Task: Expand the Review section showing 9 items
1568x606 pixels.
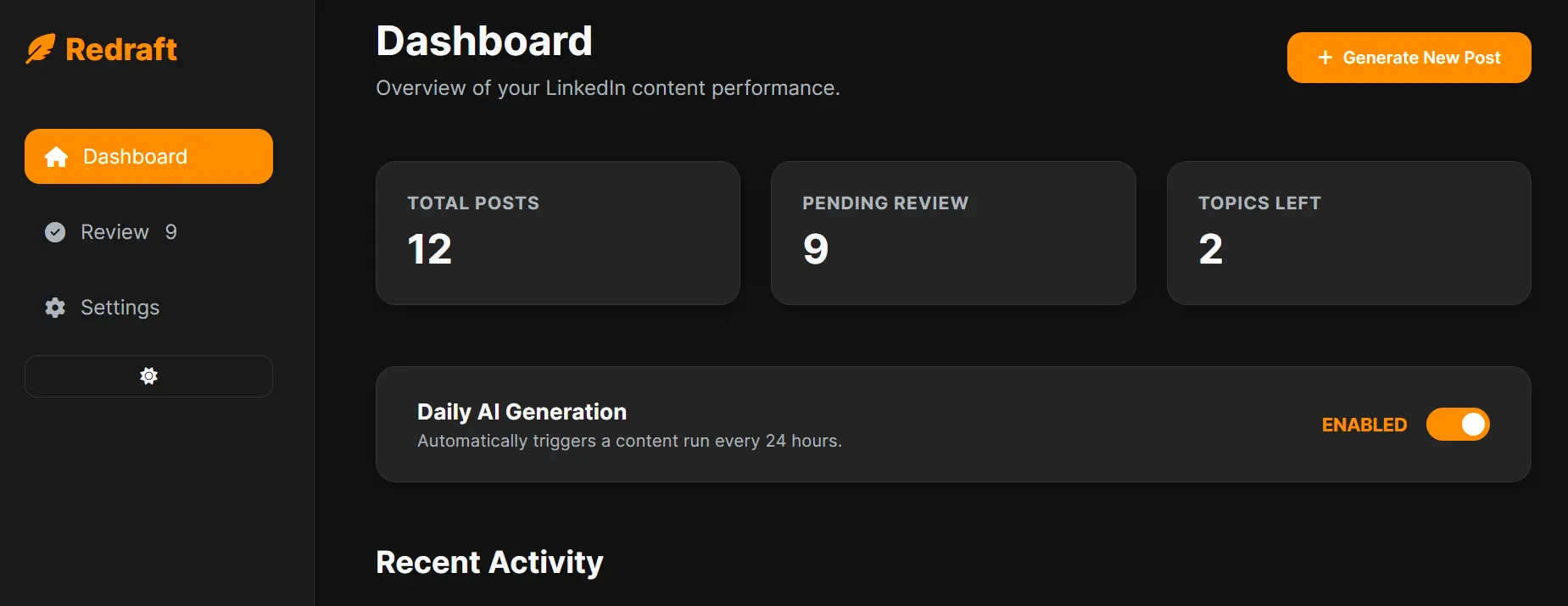Action: 113,231
